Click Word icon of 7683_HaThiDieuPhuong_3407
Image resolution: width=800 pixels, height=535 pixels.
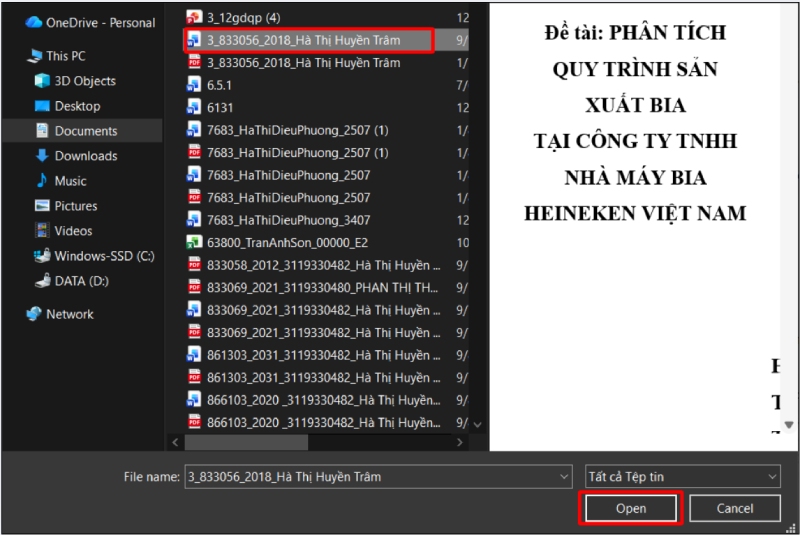194,220
